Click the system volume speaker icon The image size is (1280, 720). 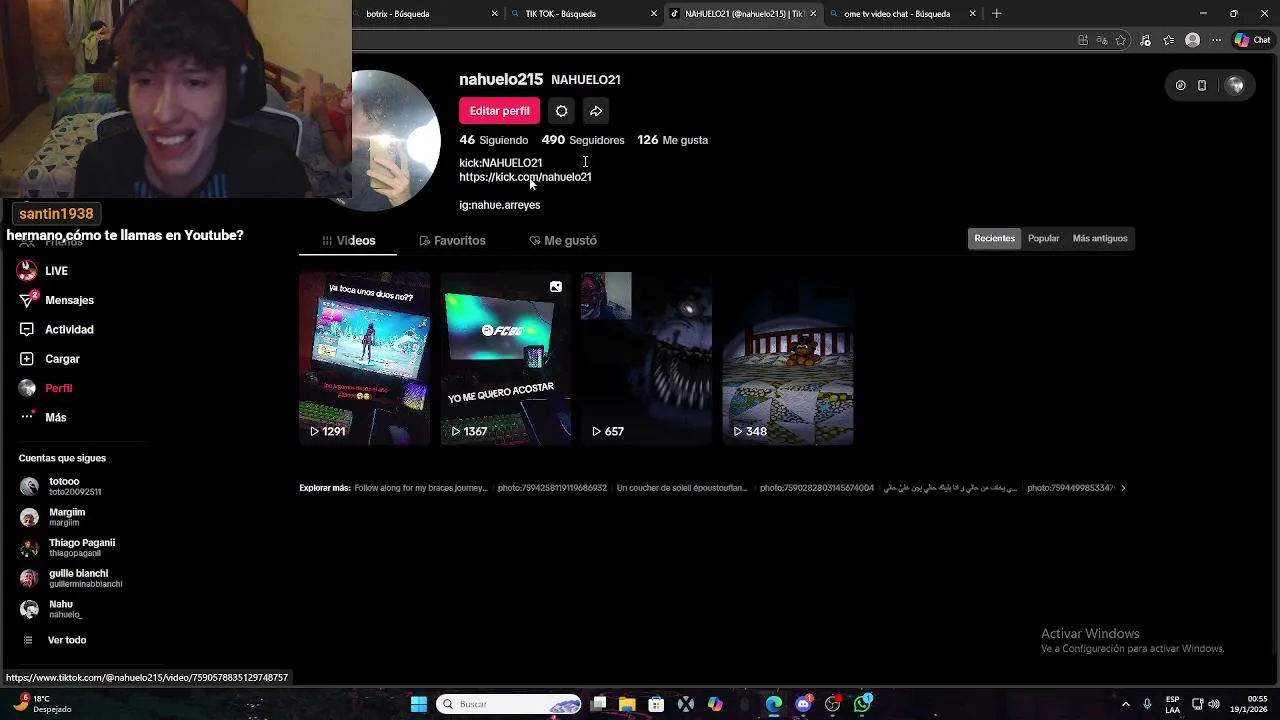tap(1215, 704)
